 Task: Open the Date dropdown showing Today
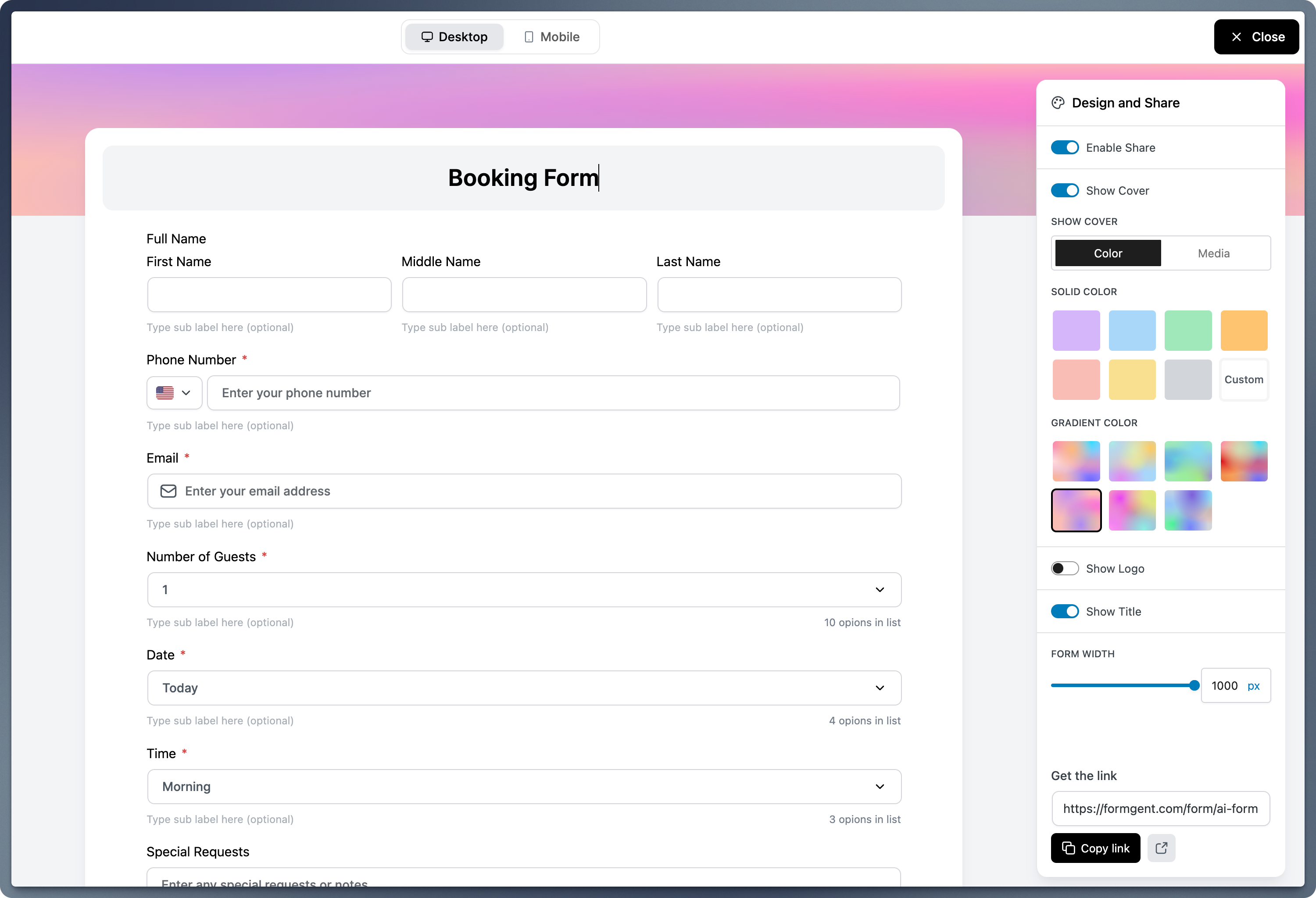(x=524, y=688)
